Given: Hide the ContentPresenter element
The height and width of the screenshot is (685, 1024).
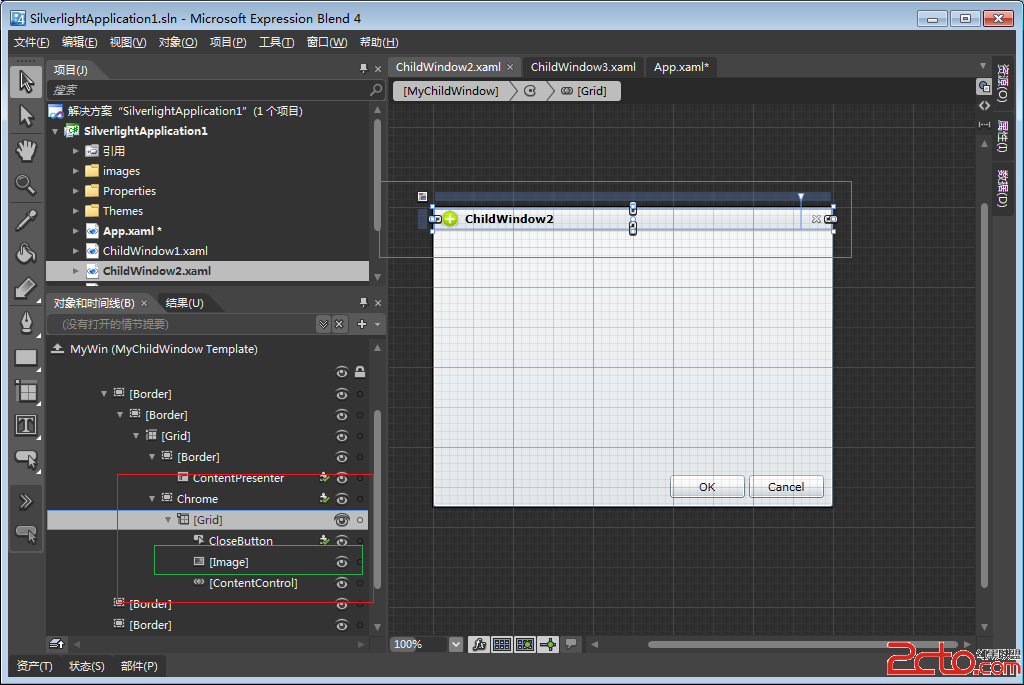Looking at the screenshot, I should tap(342, 478).
